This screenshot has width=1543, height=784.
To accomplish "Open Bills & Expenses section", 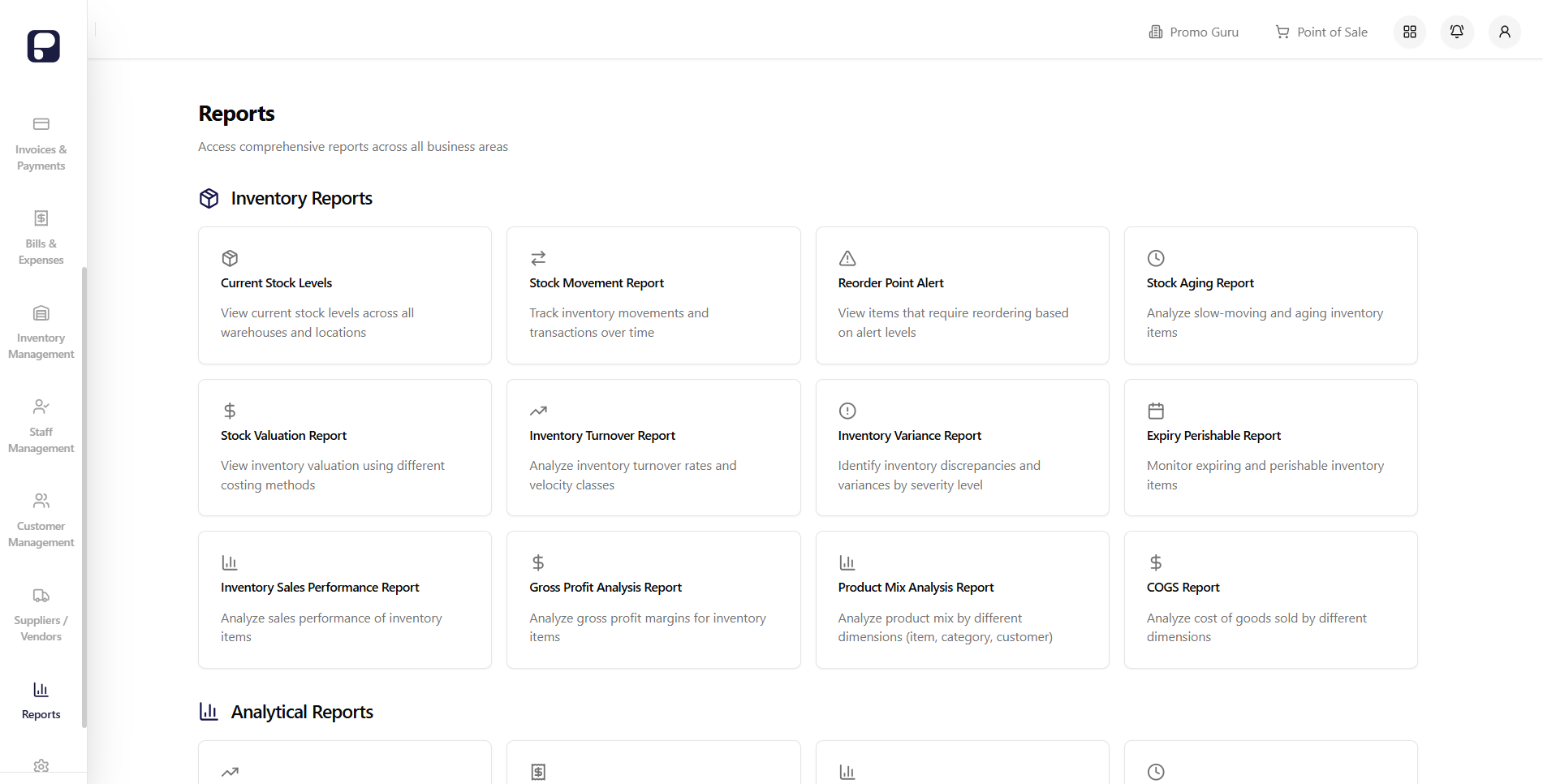I will [x=41, y=238].
